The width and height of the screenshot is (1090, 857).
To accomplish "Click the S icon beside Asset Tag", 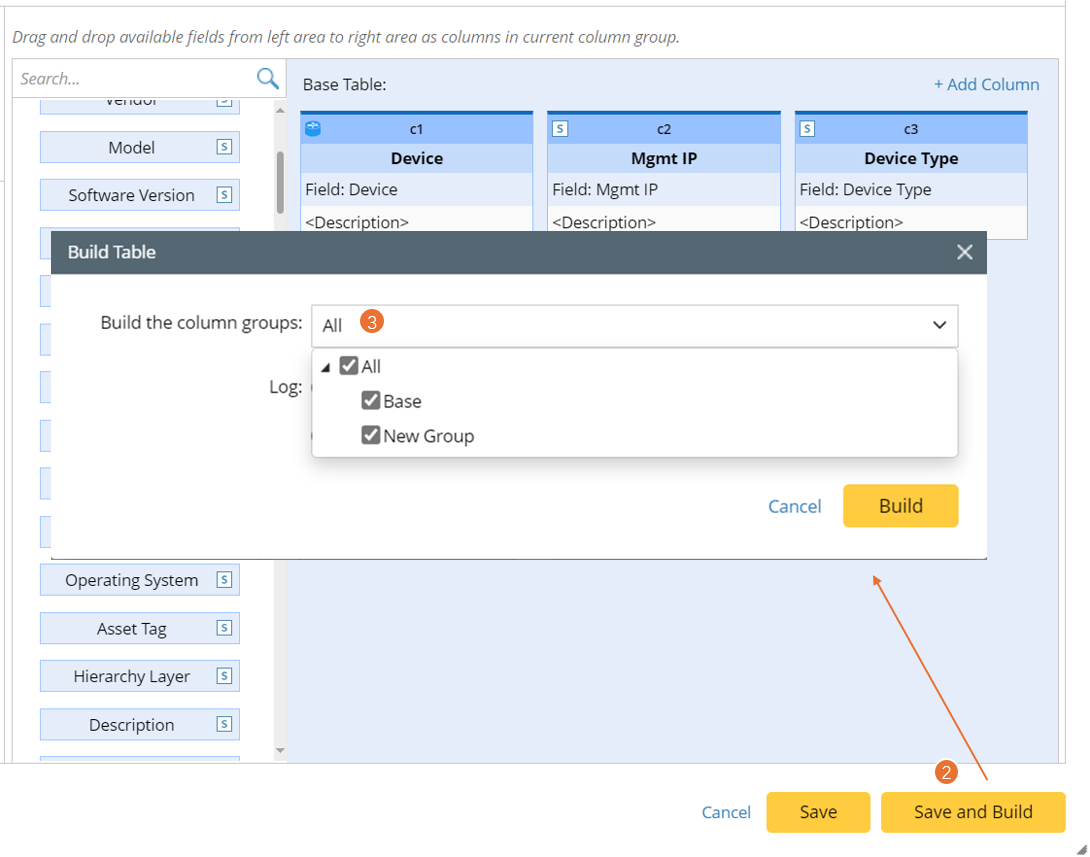I will click(x=224, y=628).
